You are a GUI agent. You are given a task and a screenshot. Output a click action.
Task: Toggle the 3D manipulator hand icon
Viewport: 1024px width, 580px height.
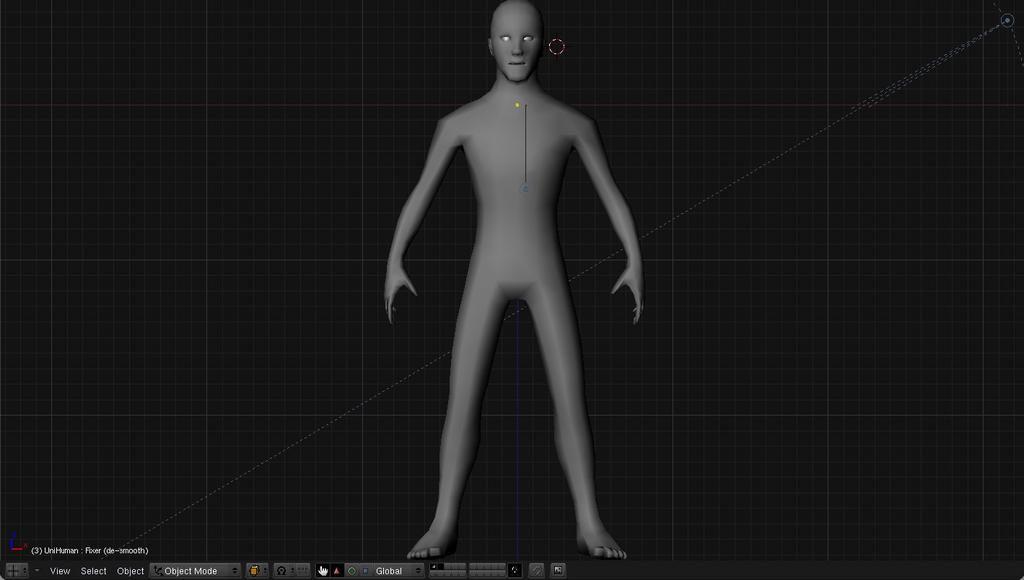point(323,571)
